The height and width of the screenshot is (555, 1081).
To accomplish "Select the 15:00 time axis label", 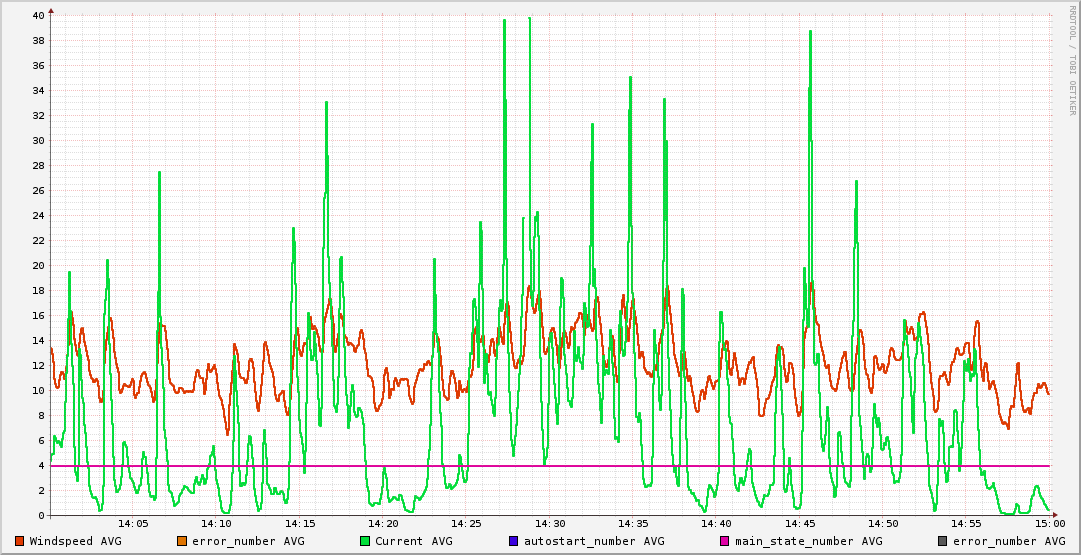I will click(1049, 523).
